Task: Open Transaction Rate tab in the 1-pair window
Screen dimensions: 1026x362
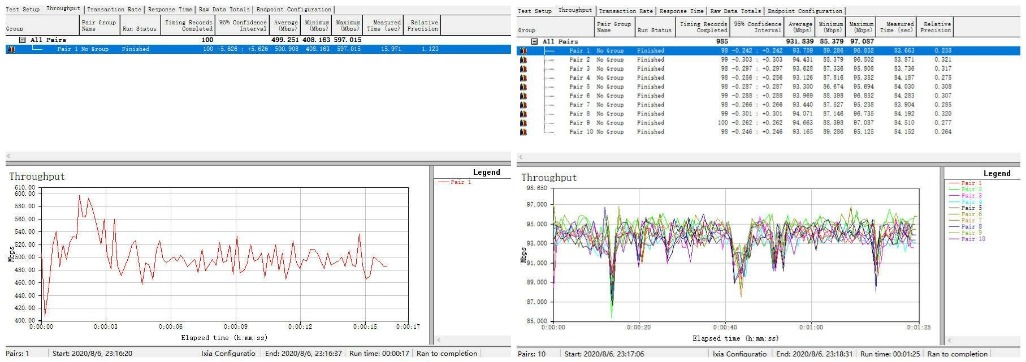Action: (115, 10)
